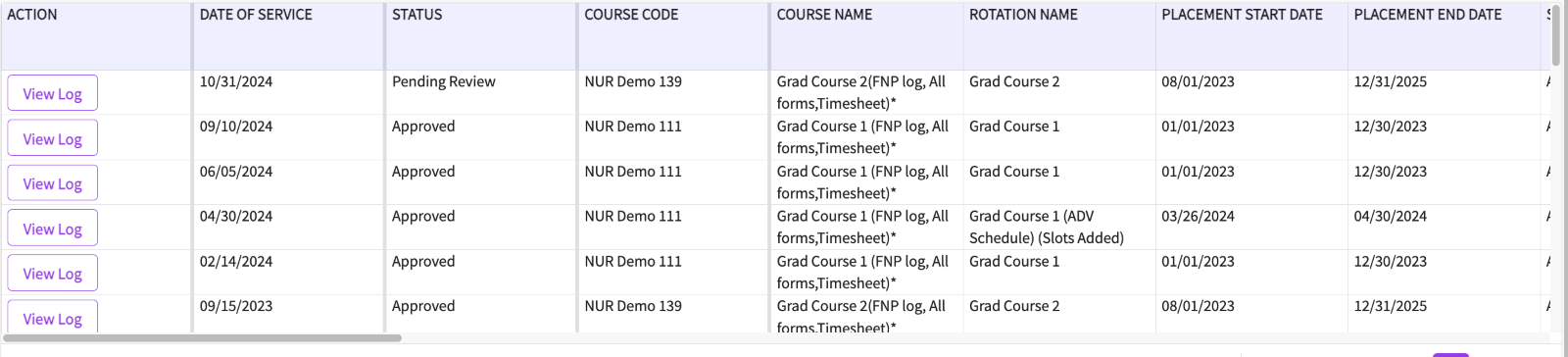1568x357 pixels.
Task: Click the Course Code column header
Action: tap(631, 15)
